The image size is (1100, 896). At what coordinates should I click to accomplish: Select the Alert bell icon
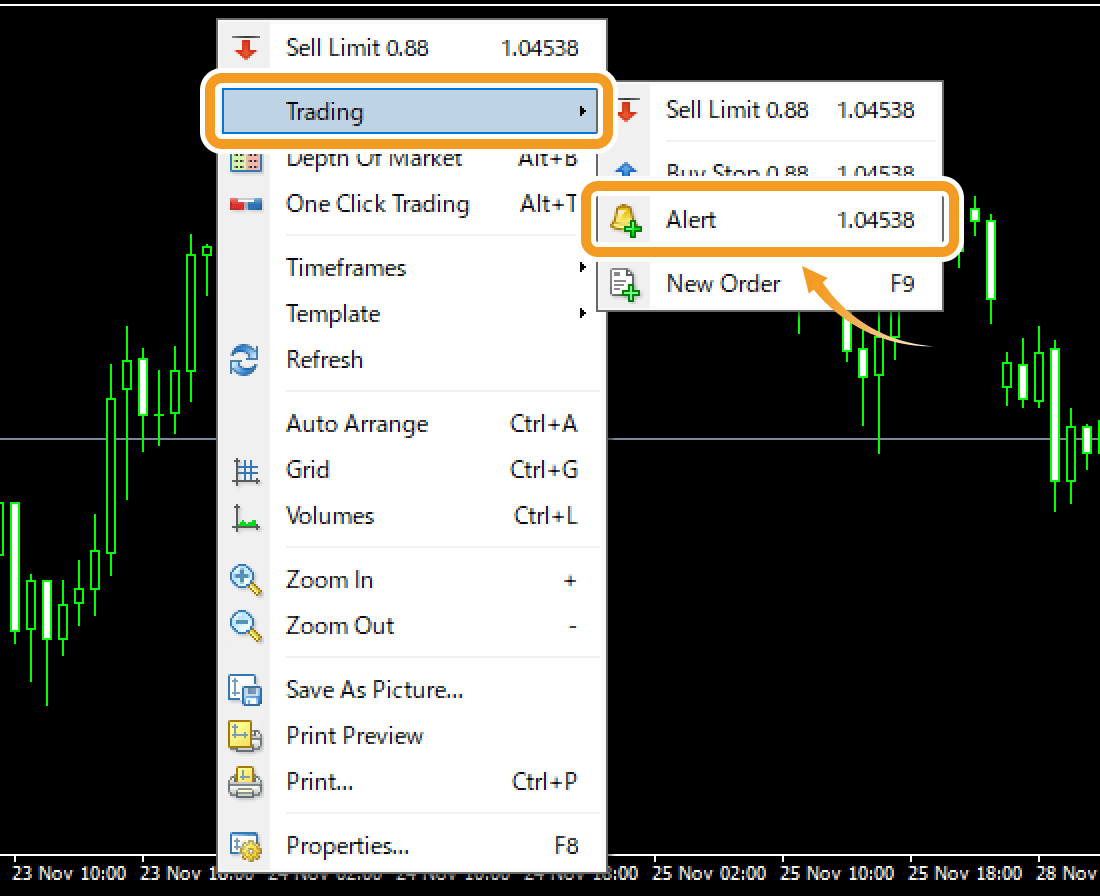point(627,220)
